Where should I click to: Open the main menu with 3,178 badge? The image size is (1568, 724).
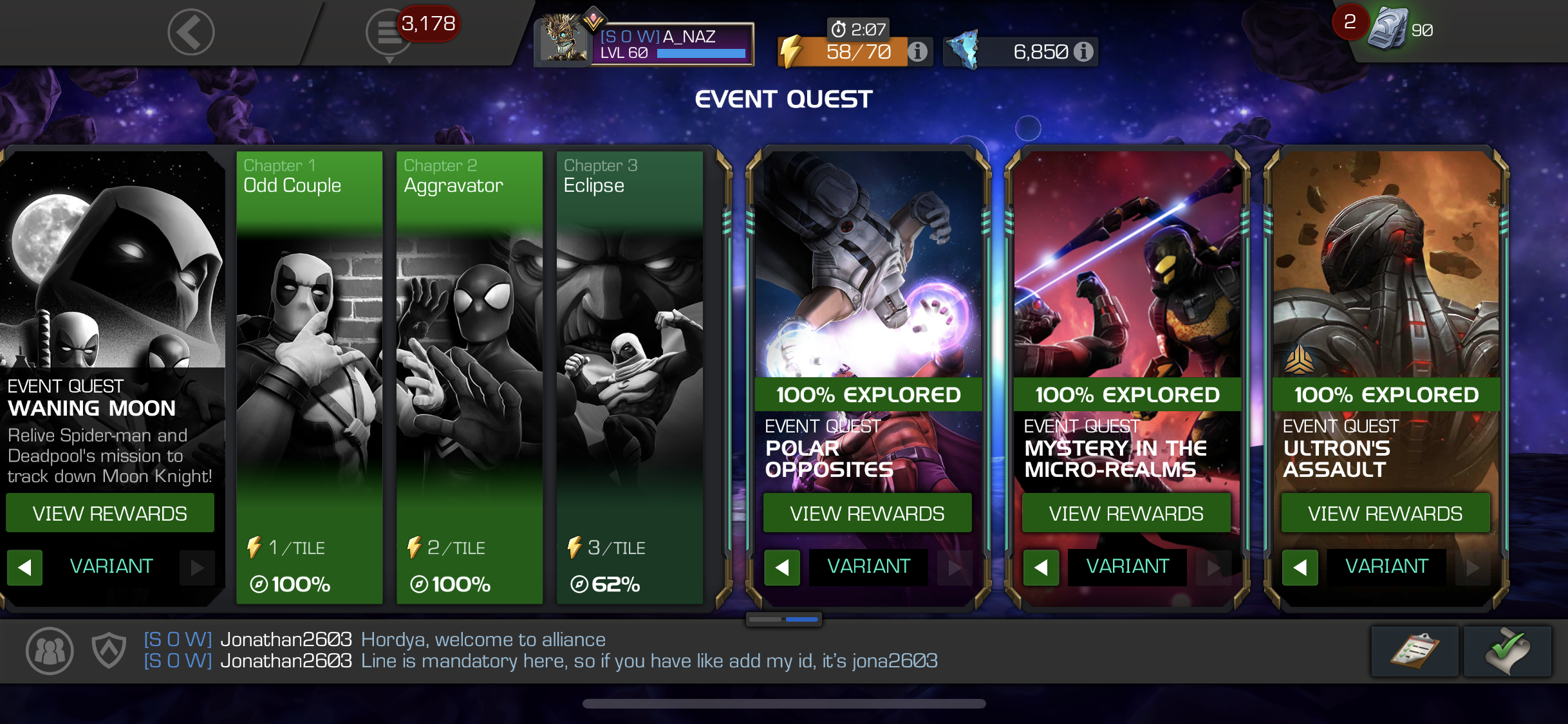[x=389, y=33]
